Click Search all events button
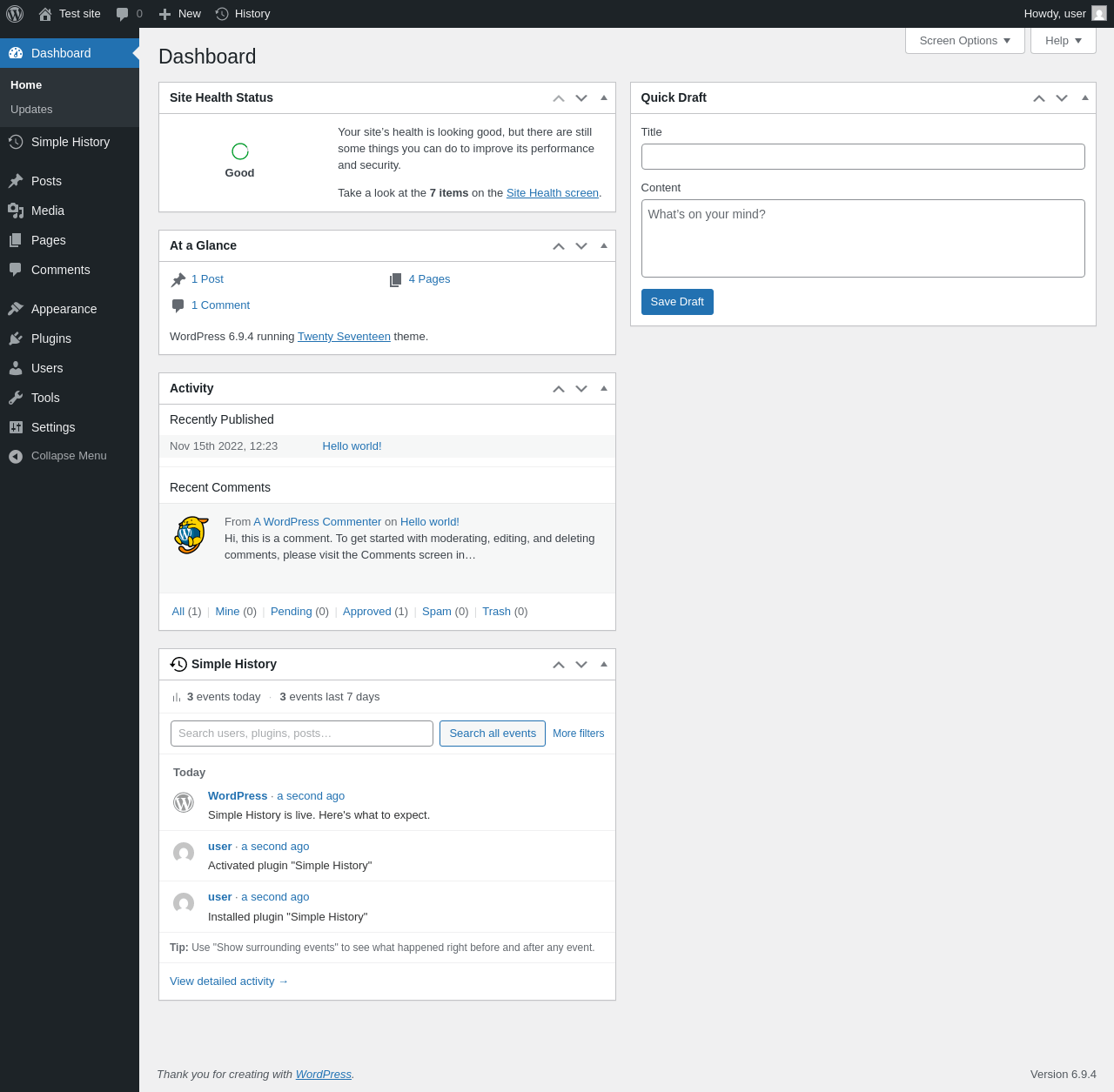 click(493, 734)
